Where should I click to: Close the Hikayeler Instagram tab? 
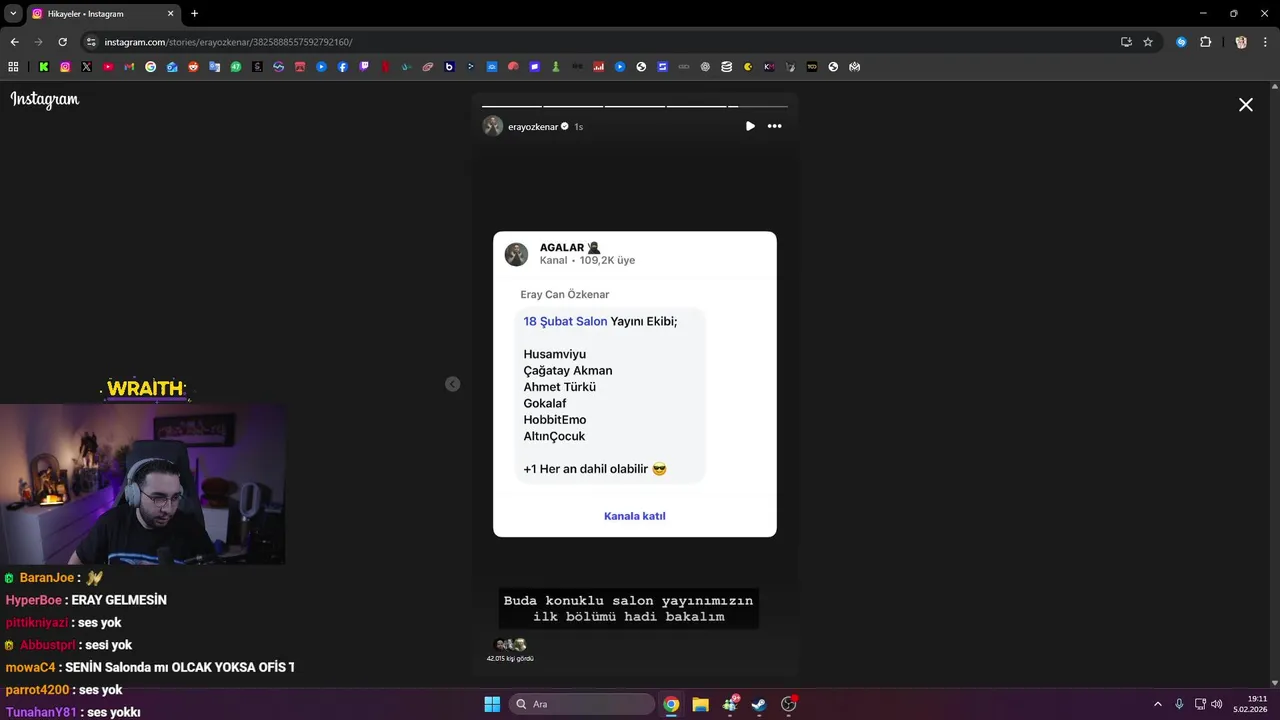[170, 14]
